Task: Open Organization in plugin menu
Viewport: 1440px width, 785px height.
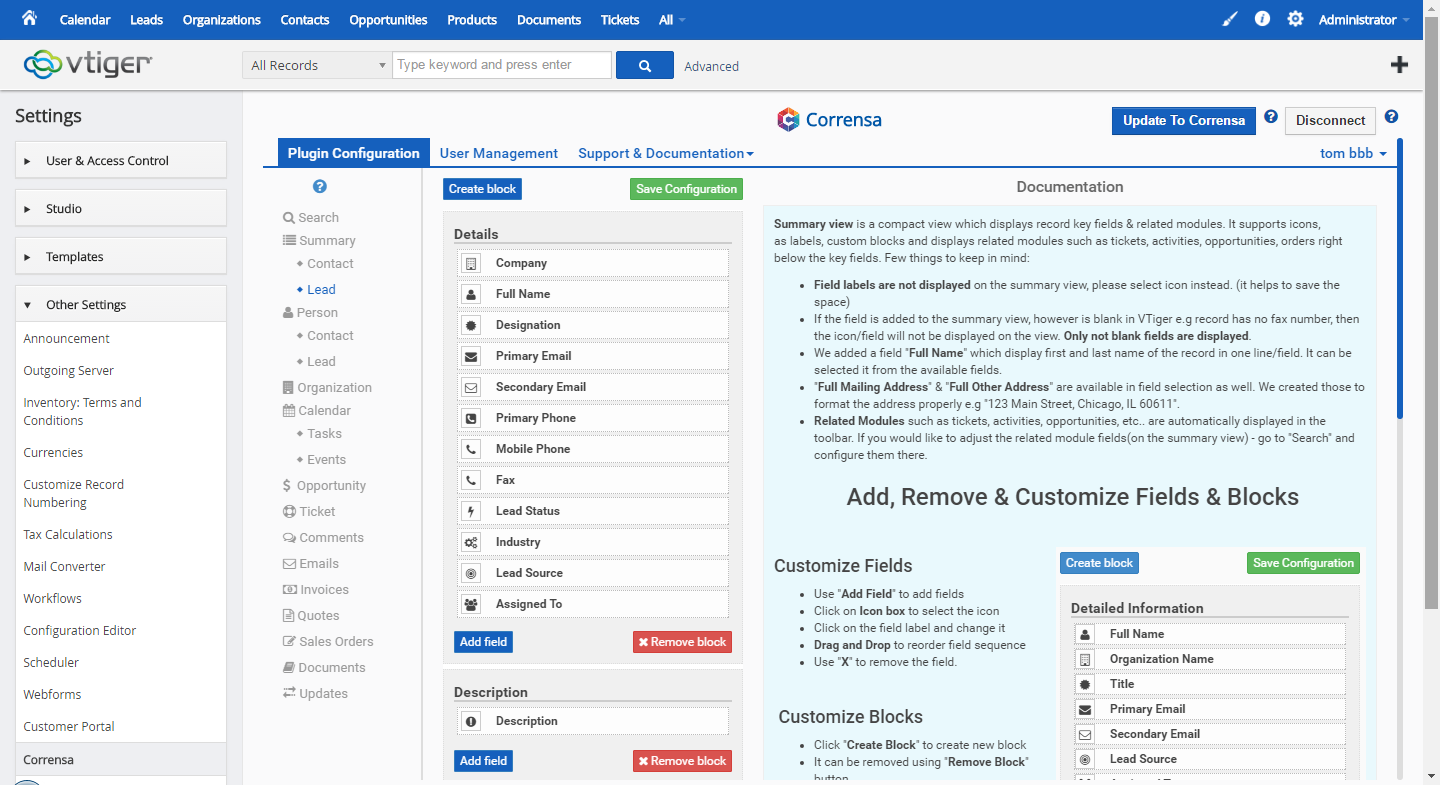Action: pos(327,388)
